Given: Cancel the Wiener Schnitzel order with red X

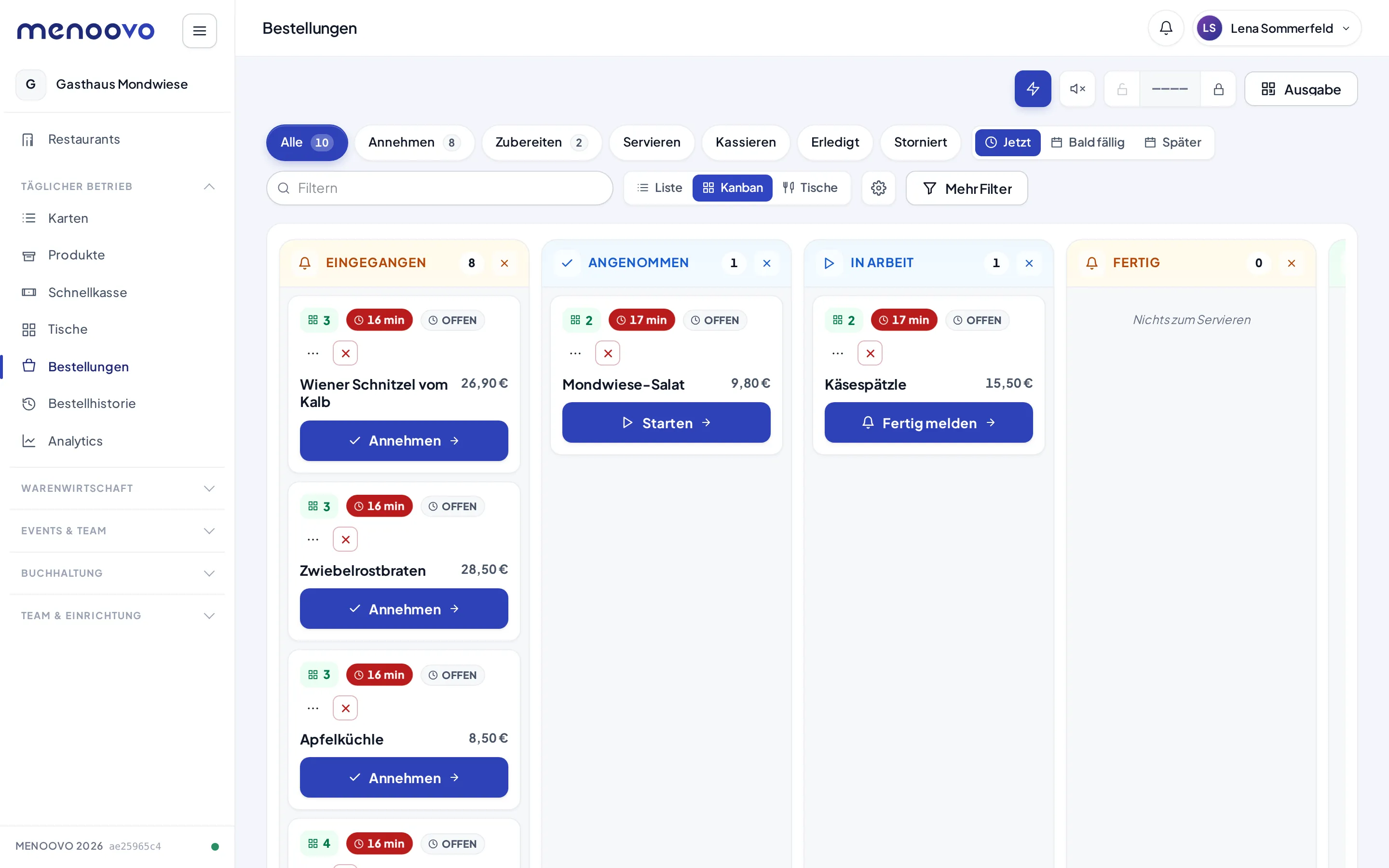Looking at the screenshot, I should click(345, 353).
